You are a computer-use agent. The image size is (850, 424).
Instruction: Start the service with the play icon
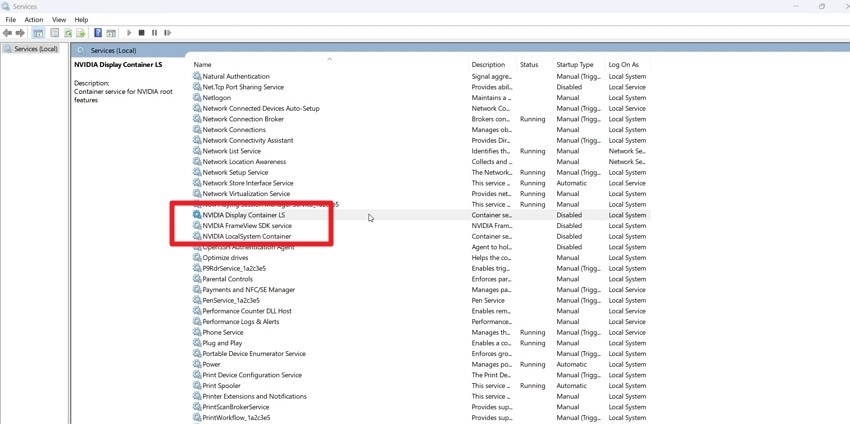point(129,33)
